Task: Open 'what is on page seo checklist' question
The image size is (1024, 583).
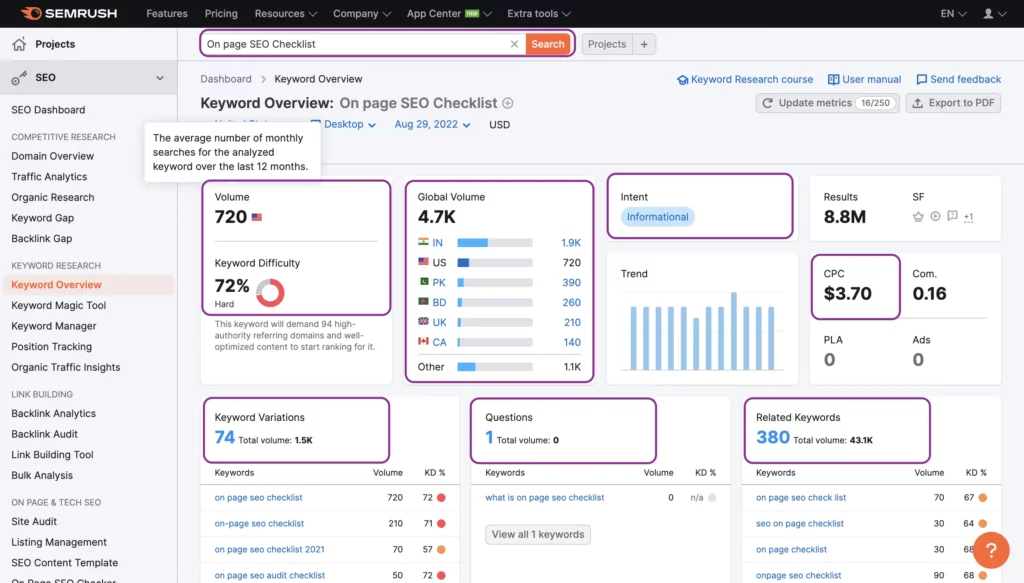Action: [545, 497]
